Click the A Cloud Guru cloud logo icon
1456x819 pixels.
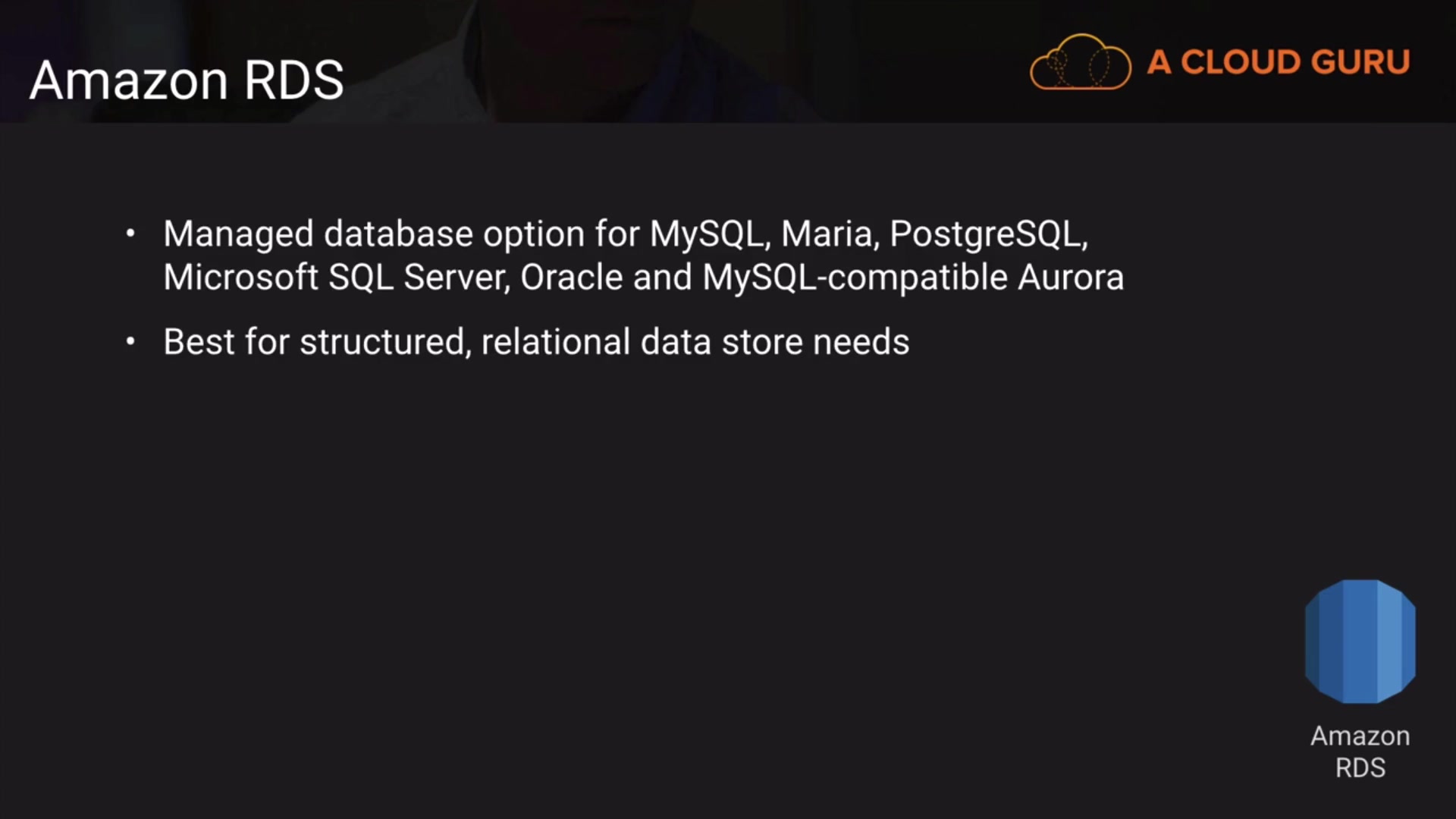[x=1080, y=62]
